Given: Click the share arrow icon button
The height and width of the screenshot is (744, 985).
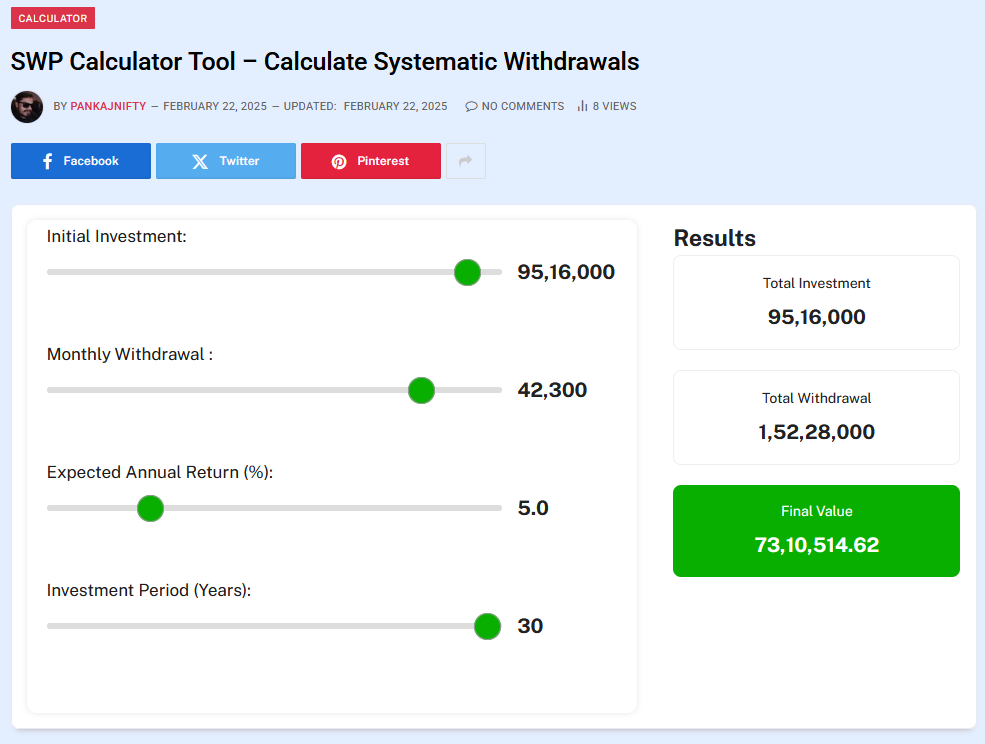Looking at the screenshot, I should point(466,161).
